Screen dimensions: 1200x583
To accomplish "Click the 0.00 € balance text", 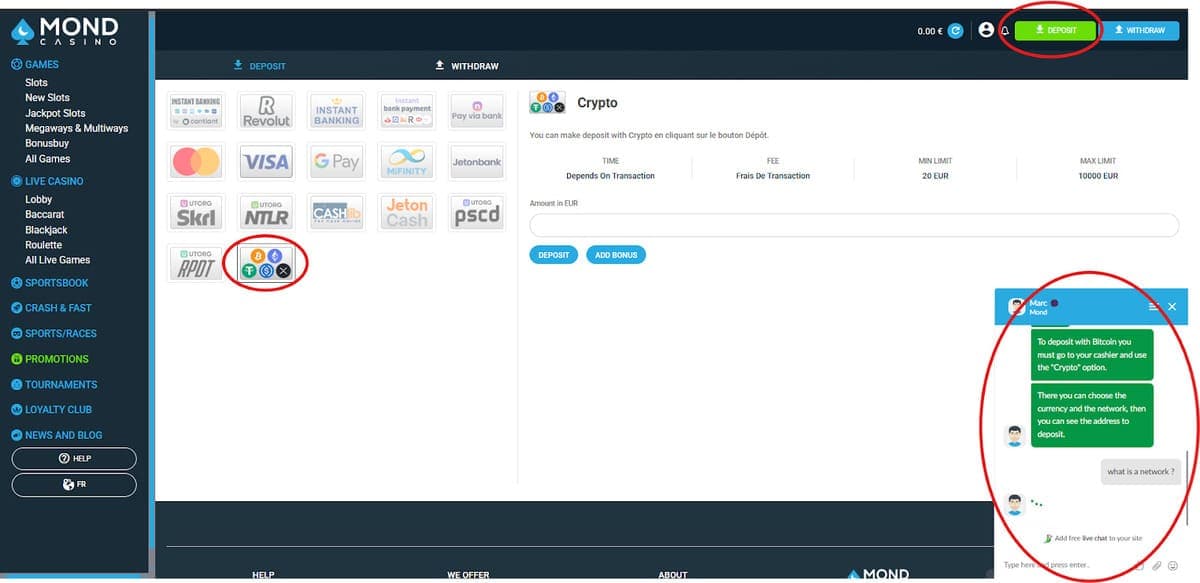I will 930,31.
